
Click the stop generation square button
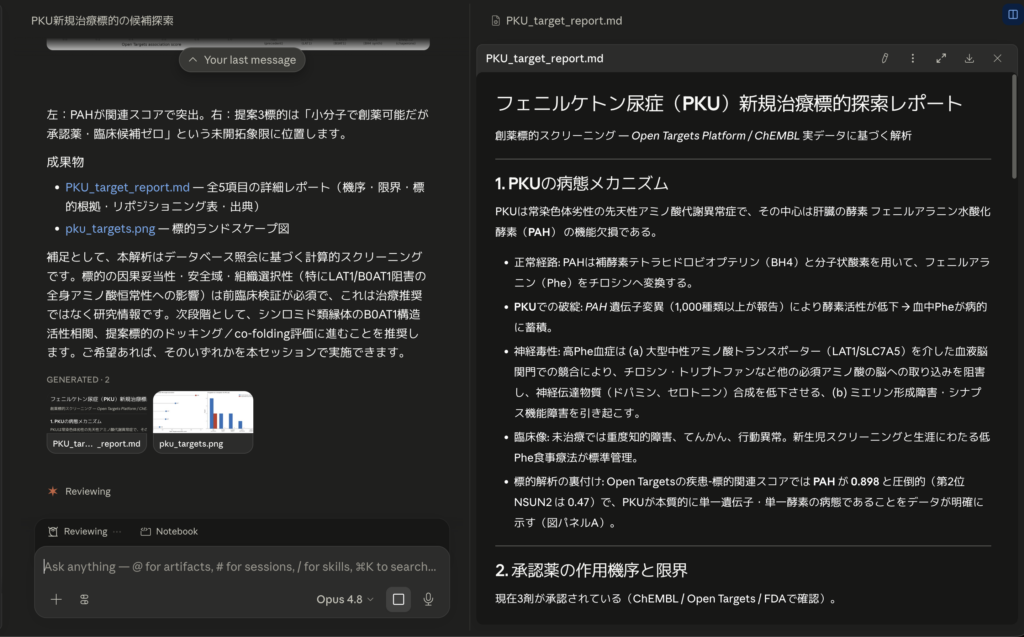pyautogui.click(x=398, y=599)
